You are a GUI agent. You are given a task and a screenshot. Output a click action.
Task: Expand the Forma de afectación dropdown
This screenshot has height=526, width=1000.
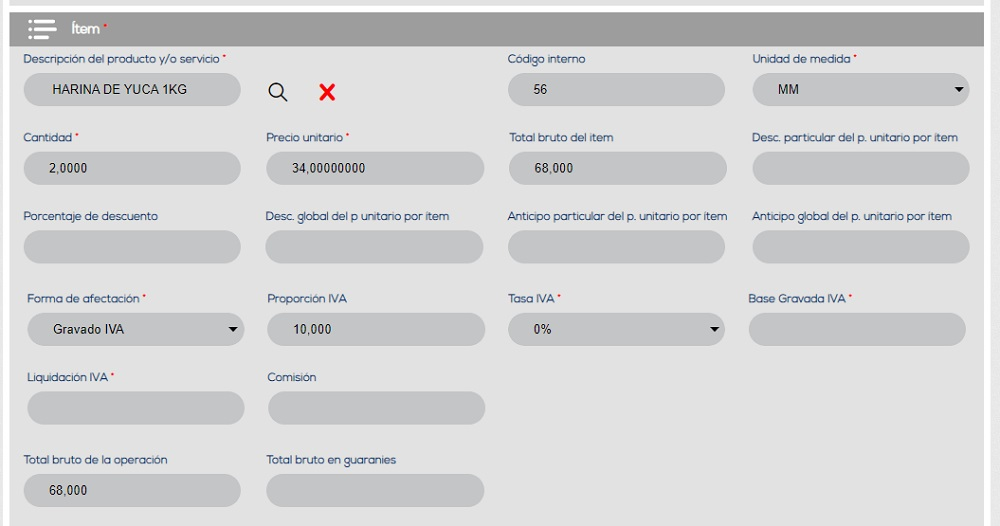tap(135, 329)
